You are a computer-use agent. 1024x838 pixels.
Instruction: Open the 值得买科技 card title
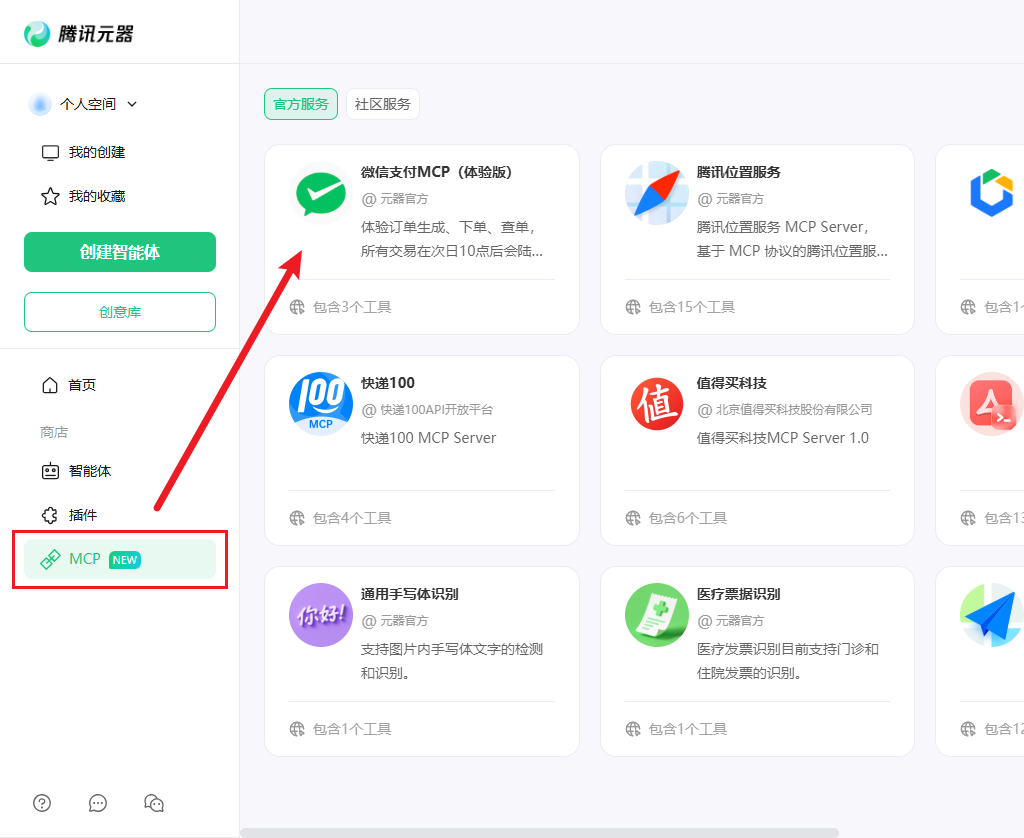click(x=731, y=383)
